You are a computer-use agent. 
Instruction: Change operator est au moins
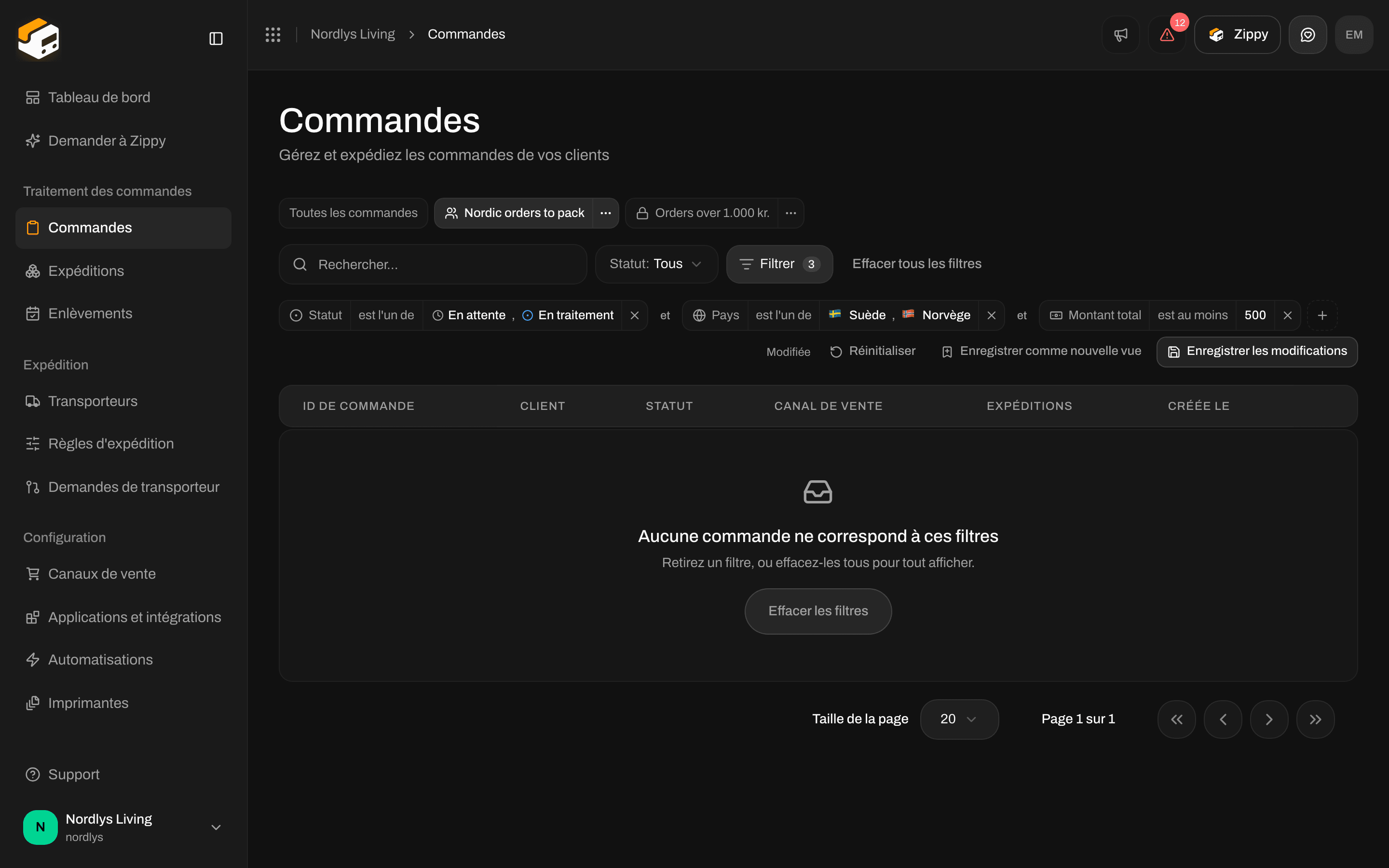pyautogui.click(x=1193, y=315)
